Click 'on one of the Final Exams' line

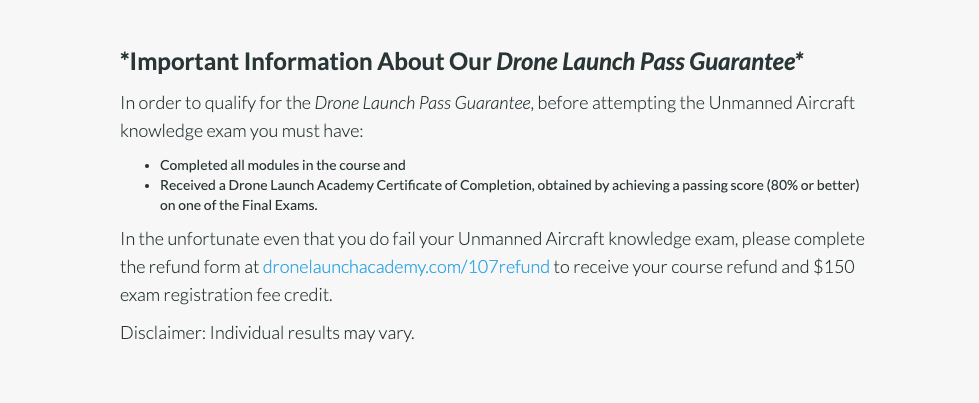coord(238,205)
